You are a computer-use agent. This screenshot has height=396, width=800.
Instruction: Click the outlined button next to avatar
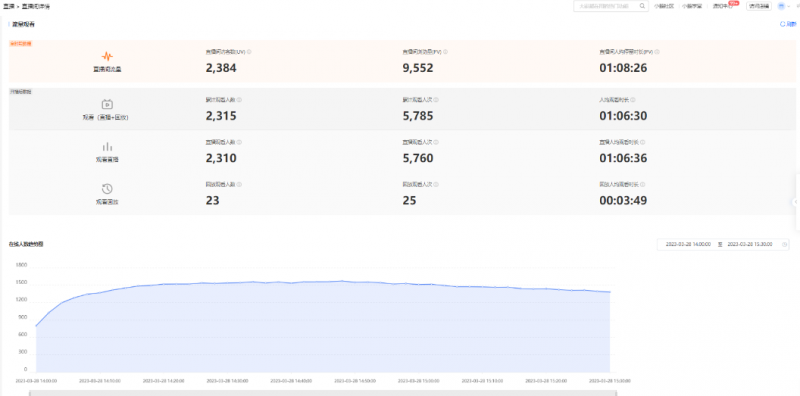(x=758, y=6)
